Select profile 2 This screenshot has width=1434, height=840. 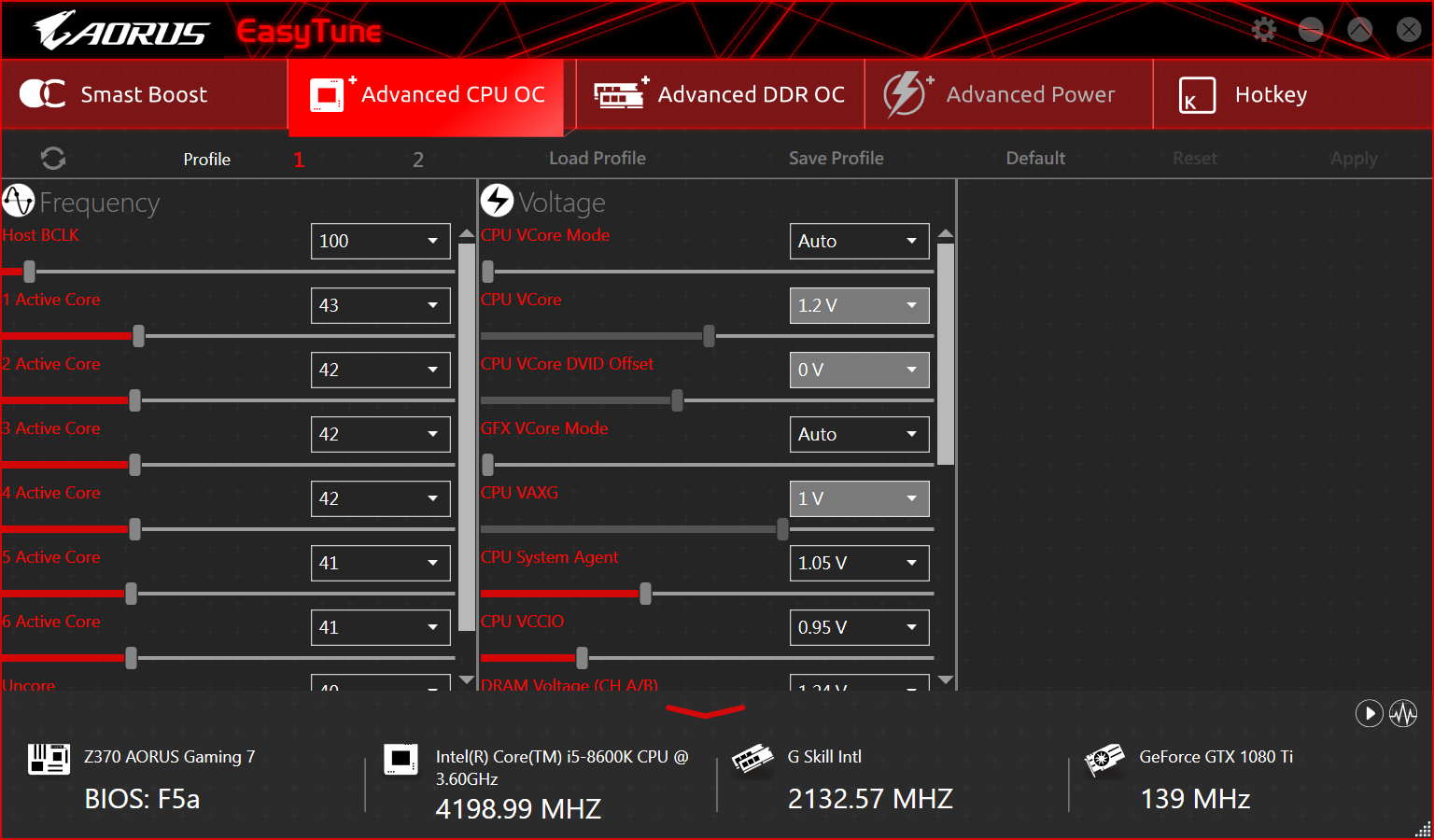pos(418,160)
